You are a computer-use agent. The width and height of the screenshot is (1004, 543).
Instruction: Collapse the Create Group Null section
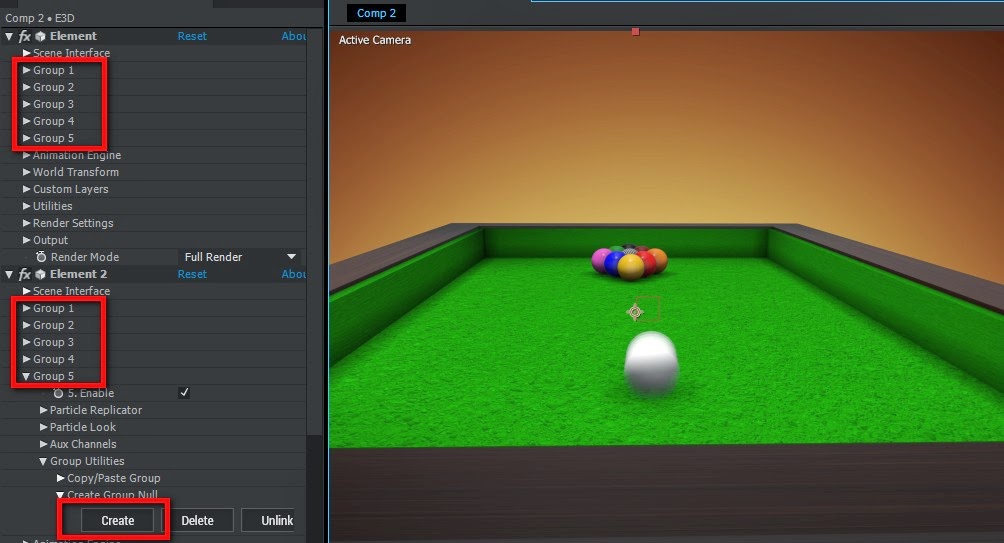pyautogui.click(x=60, y=495)
